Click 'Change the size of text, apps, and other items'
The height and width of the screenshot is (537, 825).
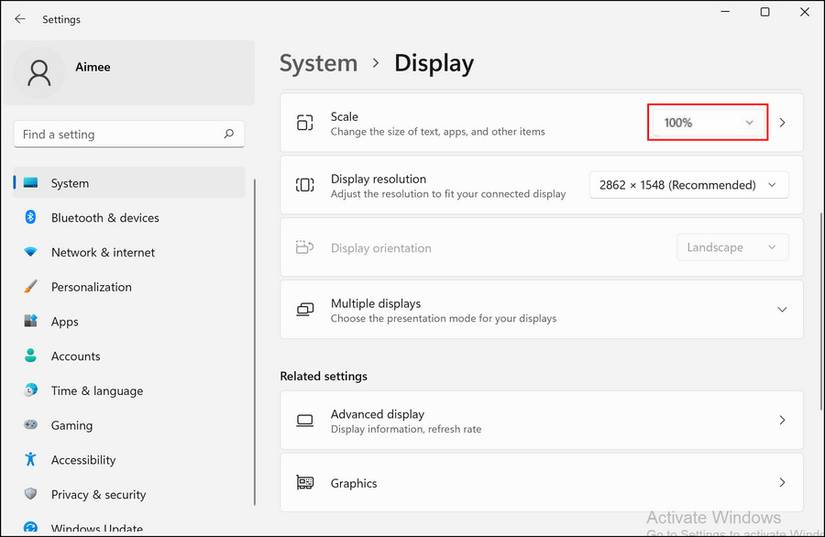point(438,131)
